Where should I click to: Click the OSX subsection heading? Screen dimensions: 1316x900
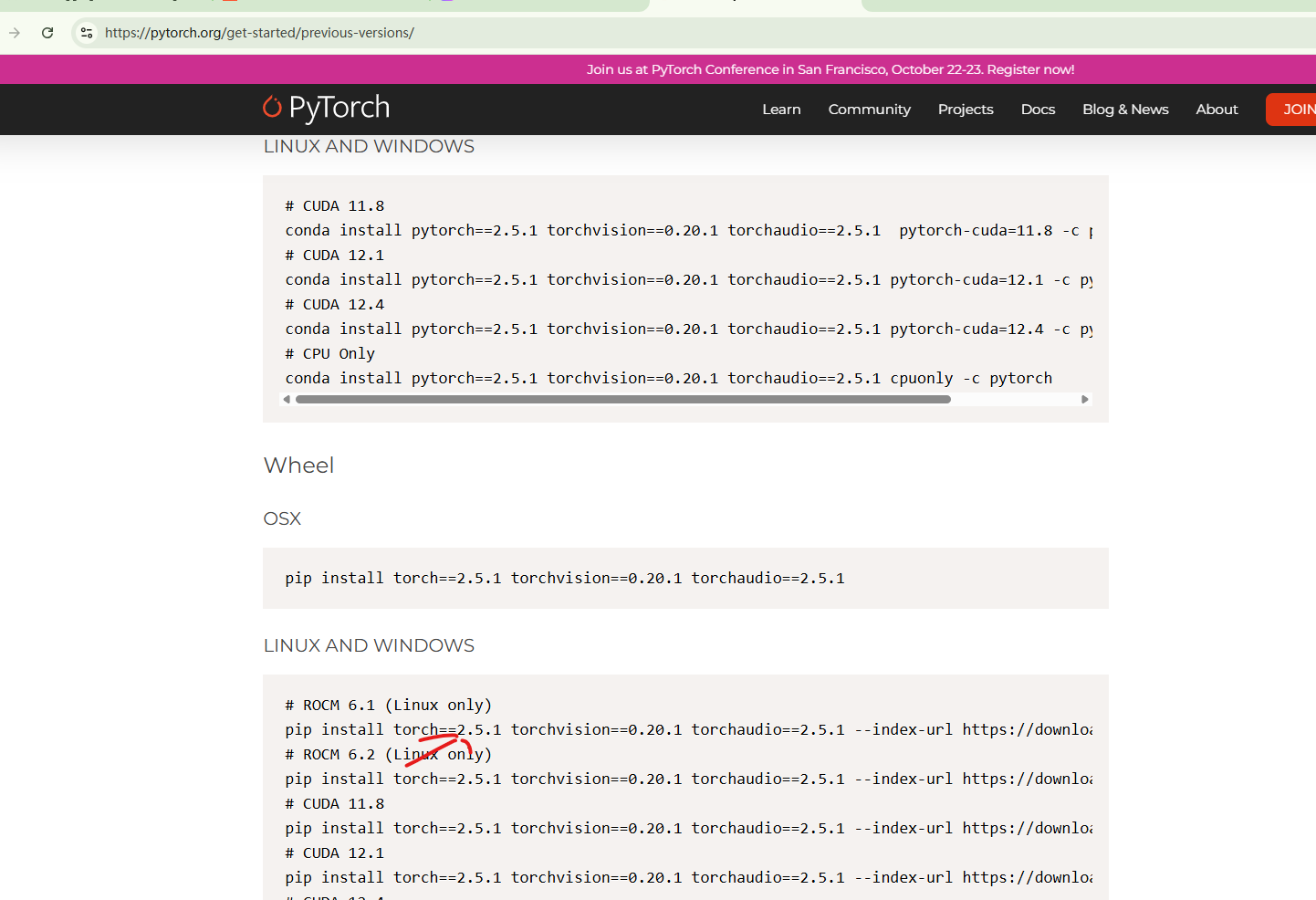coord(282,518)
